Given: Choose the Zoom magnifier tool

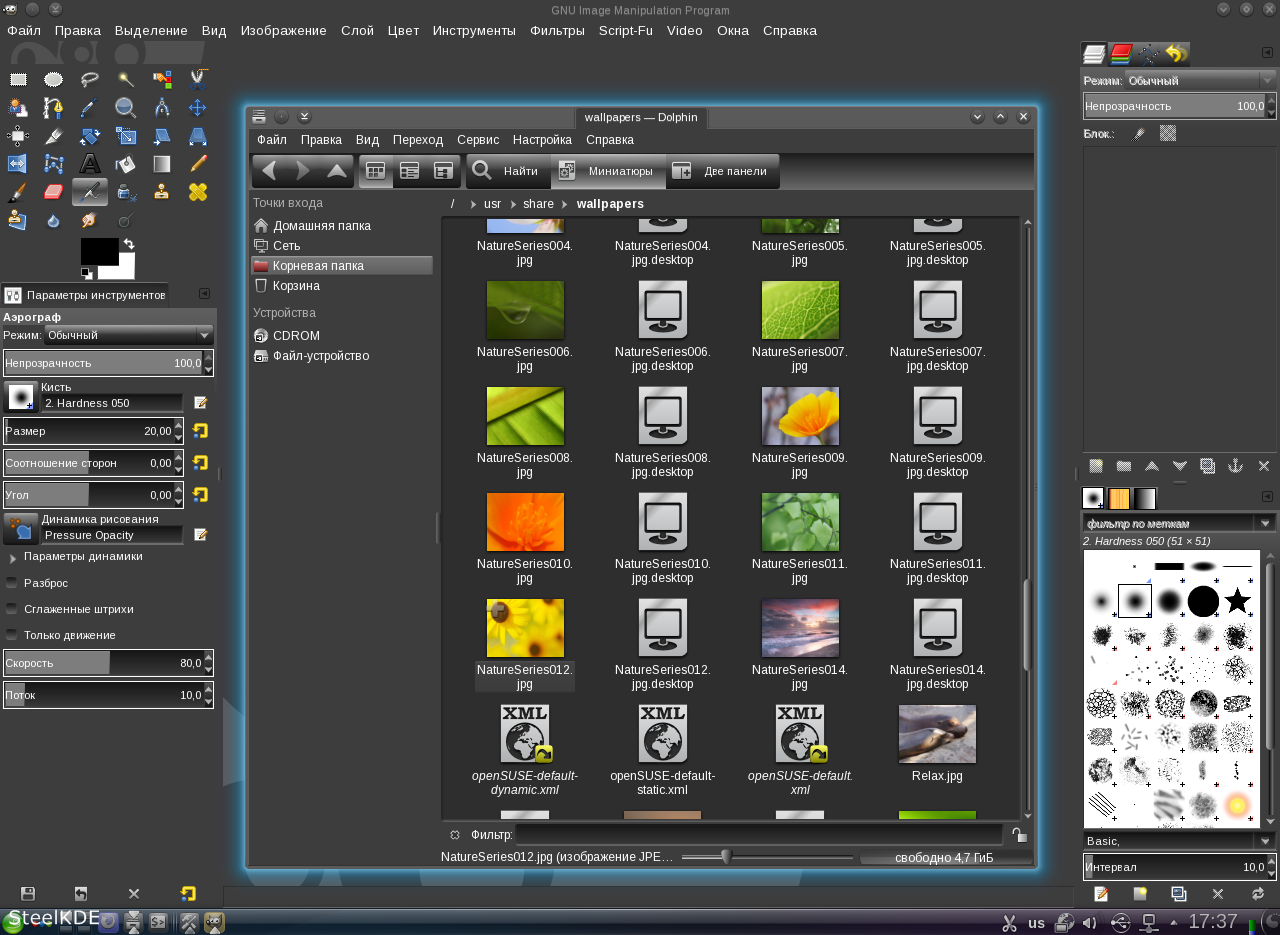Looking at the screenshot, I should pos(126,108).
